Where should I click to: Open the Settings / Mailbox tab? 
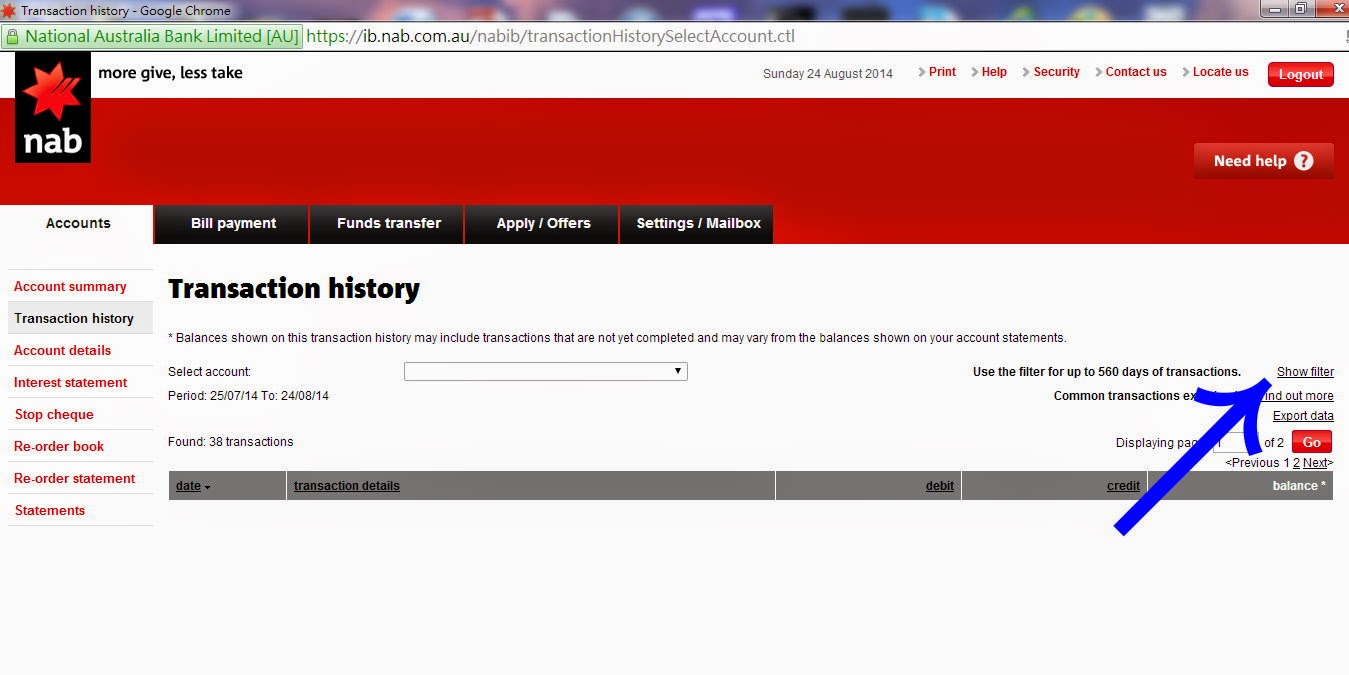click(698, 223)
